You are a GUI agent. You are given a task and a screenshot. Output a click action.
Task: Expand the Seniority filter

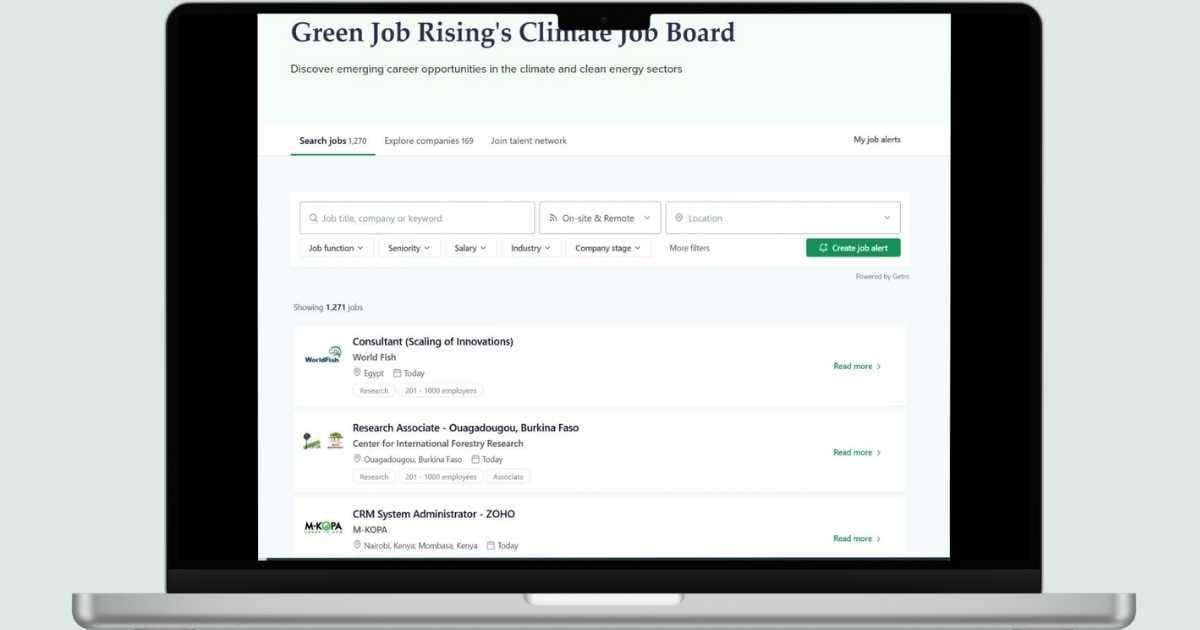409,248
